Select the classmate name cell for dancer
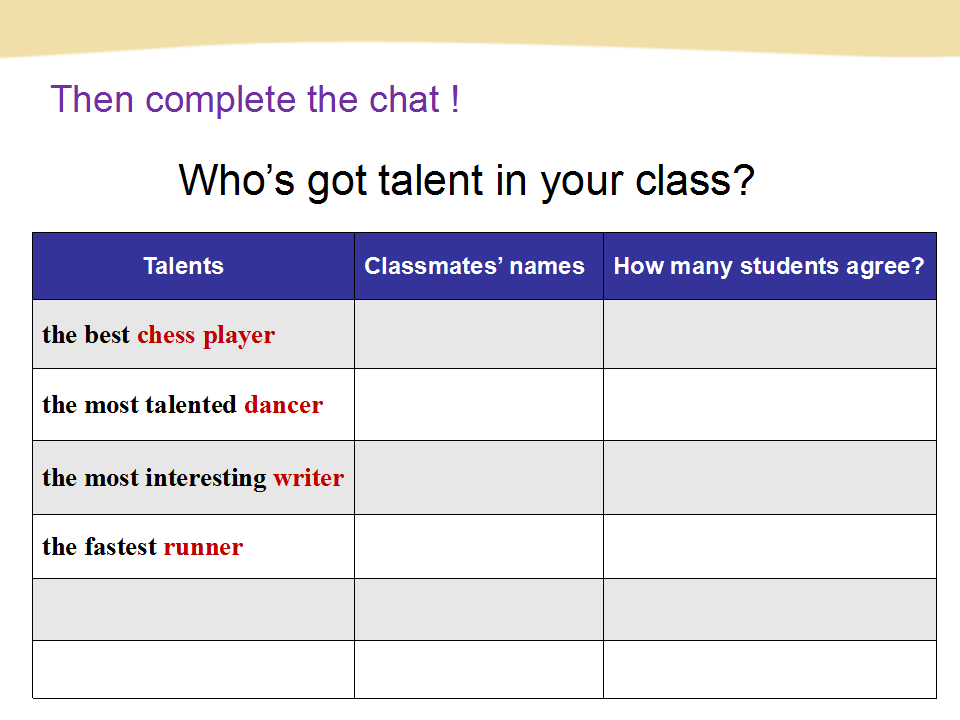The height and width of the screenshot is (720, 960). (478, 405)
